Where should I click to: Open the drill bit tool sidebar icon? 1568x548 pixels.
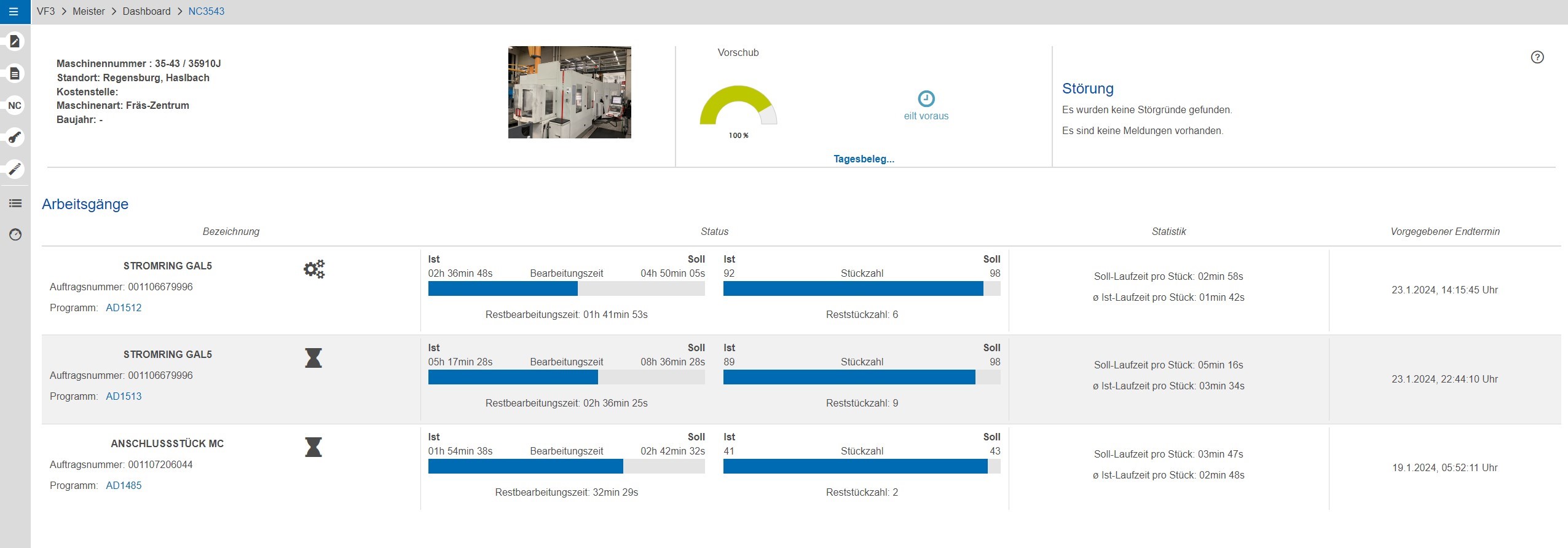(x=15, y=169)
